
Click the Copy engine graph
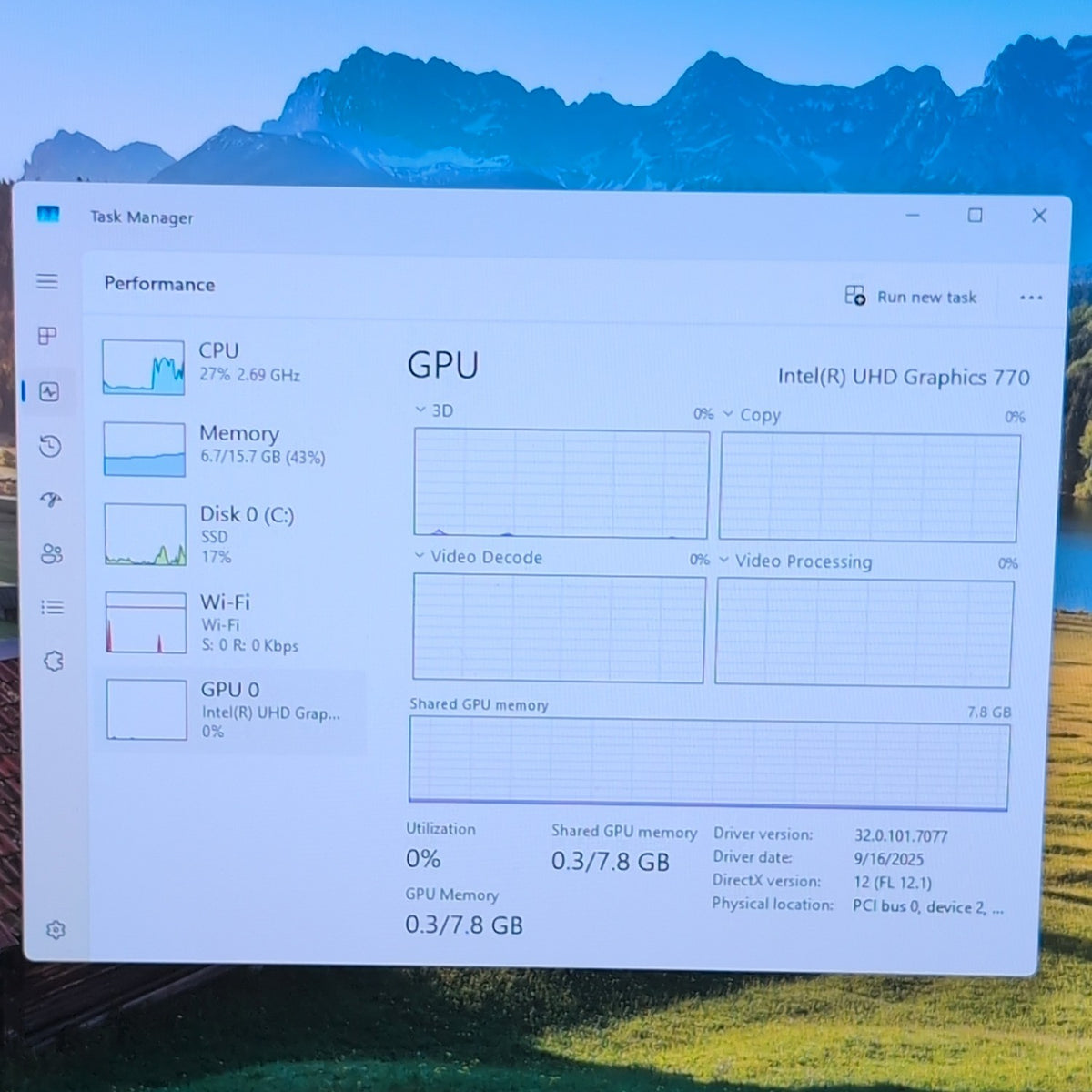pos(869,487)
